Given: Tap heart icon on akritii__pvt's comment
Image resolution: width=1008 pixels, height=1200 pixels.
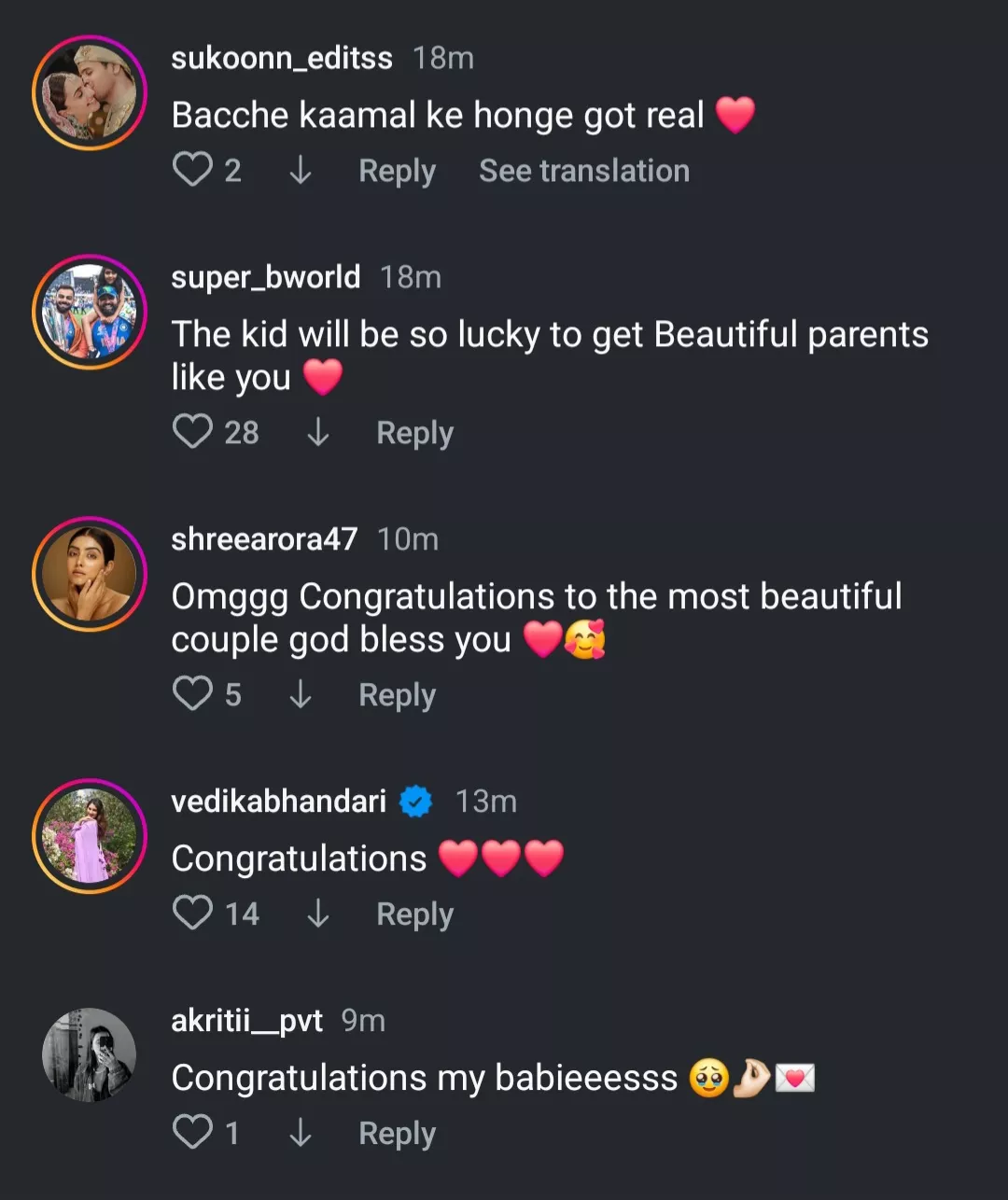Looking at the screenshot, I should pyautogui.click(x=192, y=1133).
